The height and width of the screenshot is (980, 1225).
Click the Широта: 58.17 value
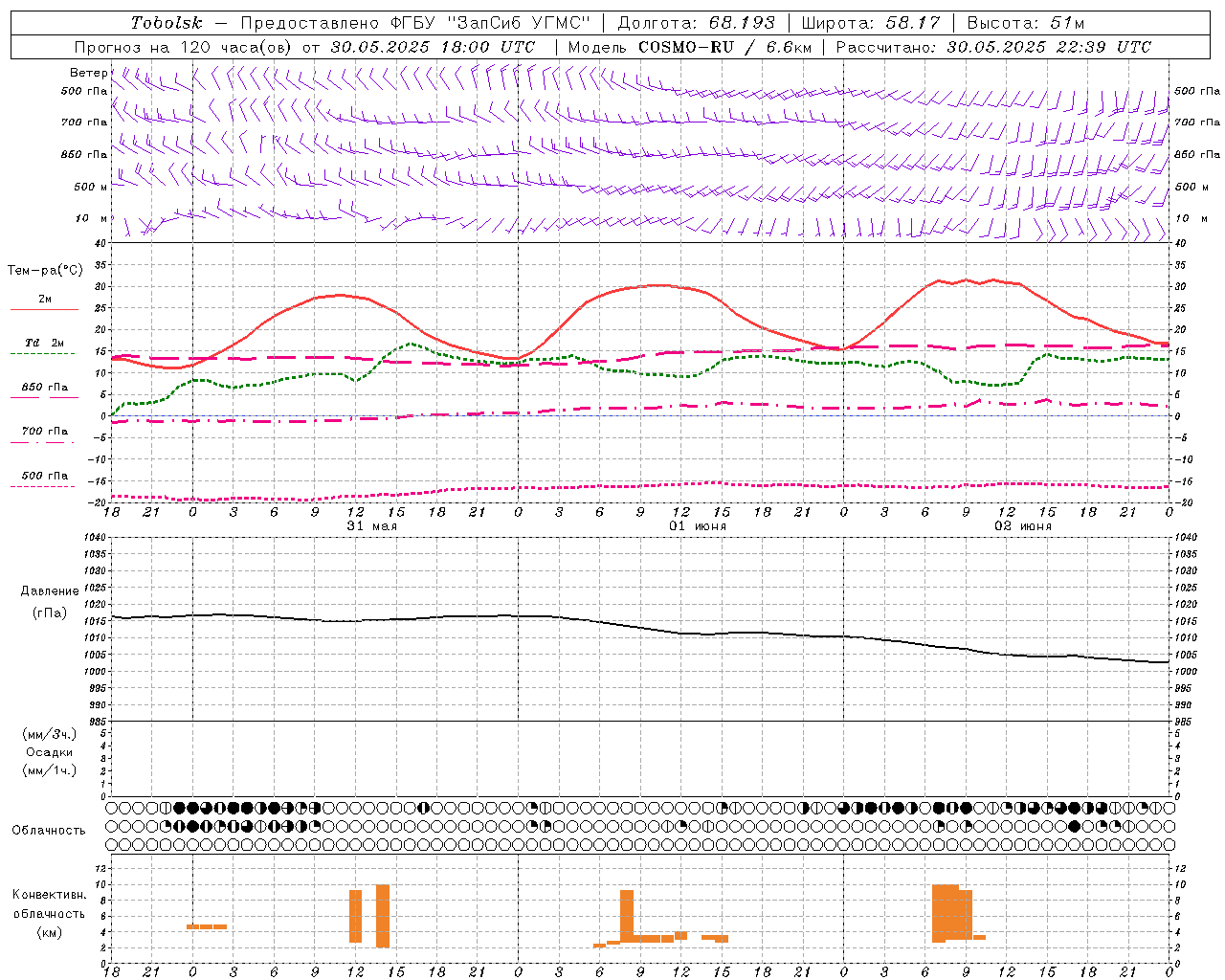coord(871,23)
